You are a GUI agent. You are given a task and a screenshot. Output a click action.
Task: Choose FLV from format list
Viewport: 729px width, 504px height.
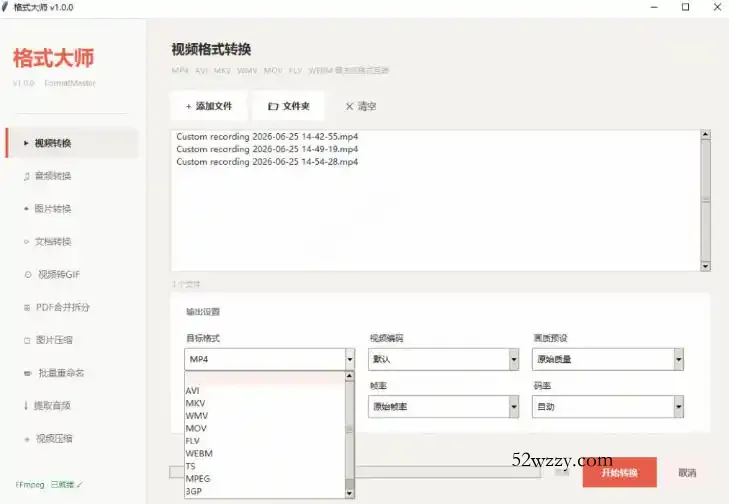265,441
